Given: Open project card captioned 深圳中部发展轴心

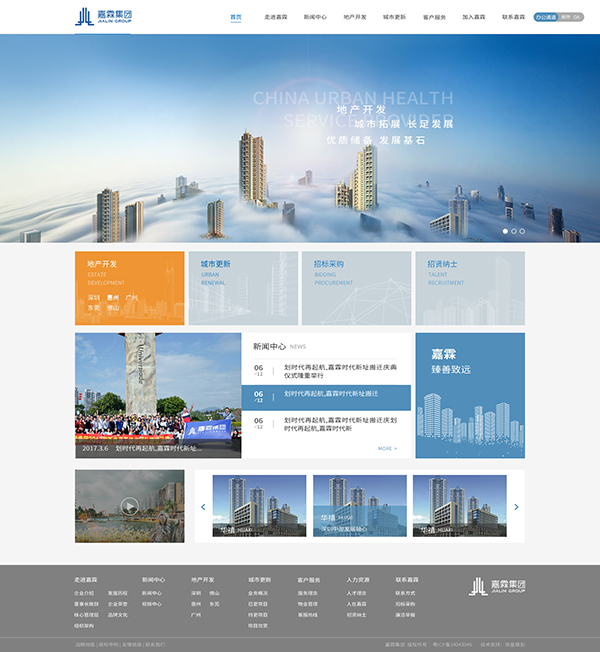Looking at the screenshot, I should coord(360,506).
